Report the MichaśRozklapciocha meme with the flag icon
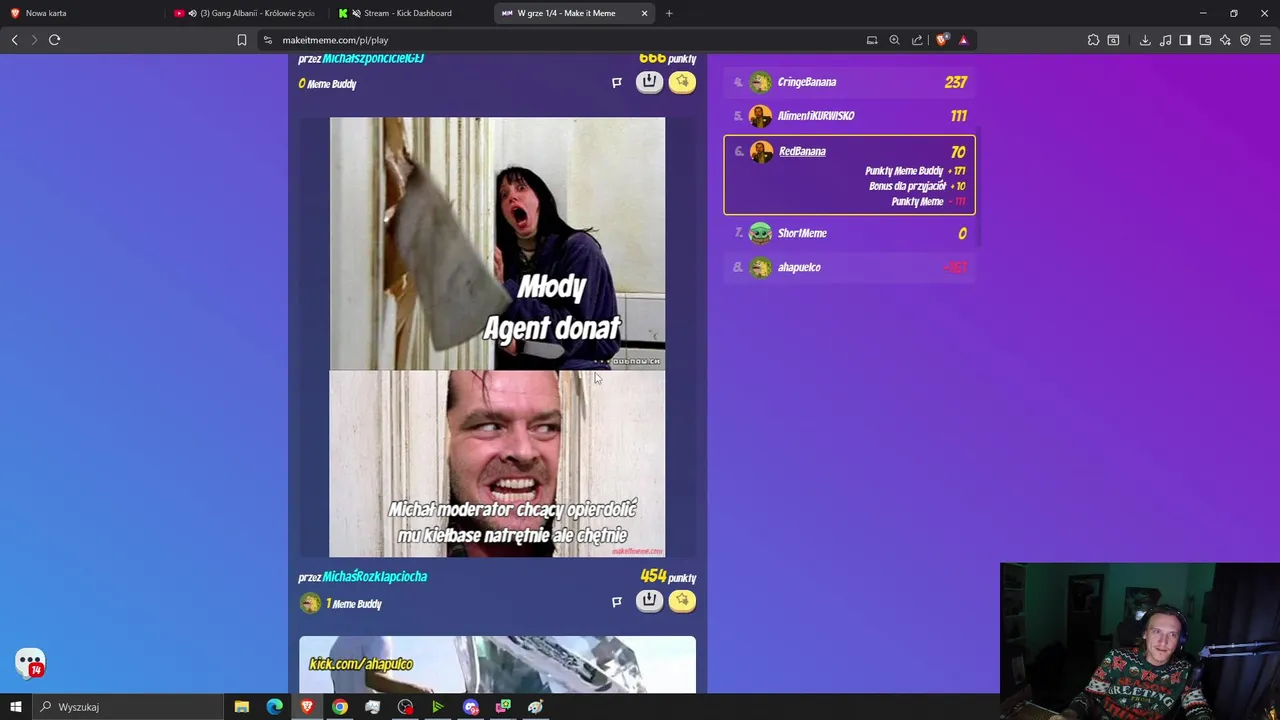This screenshot has height=720, width=1280. pyautogui.click(x=617, y=602)
